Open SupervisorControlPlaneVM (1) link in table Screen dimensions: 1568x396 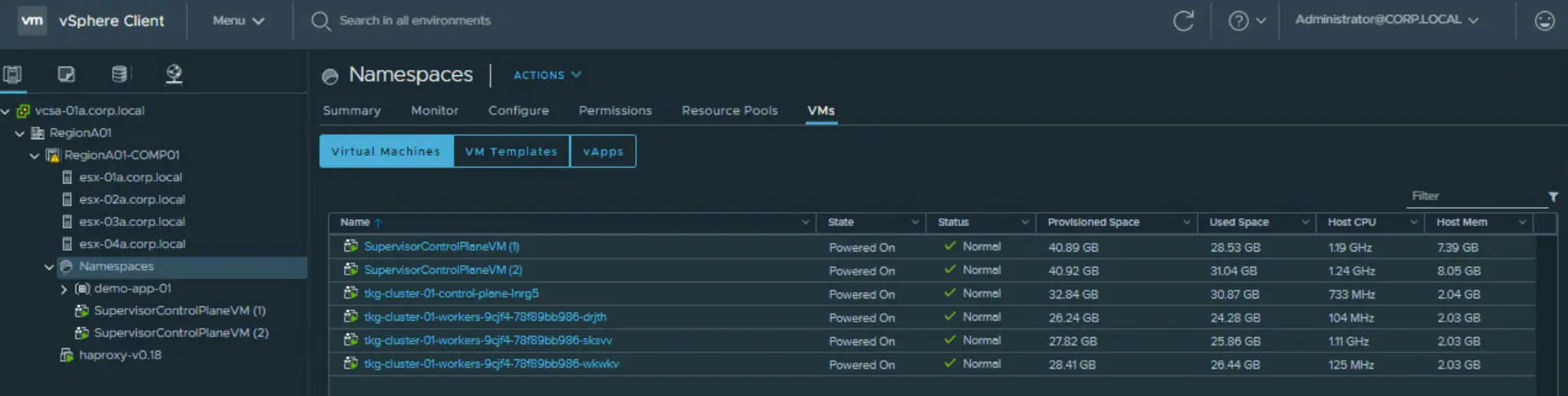point(441,246)
